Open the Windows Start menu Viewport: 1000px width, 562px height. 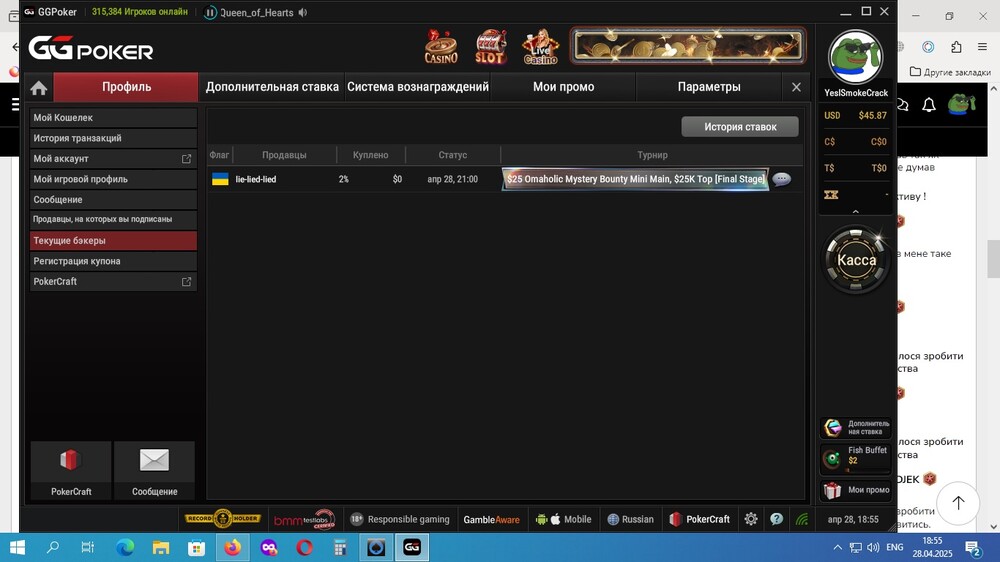click(17, 547)
